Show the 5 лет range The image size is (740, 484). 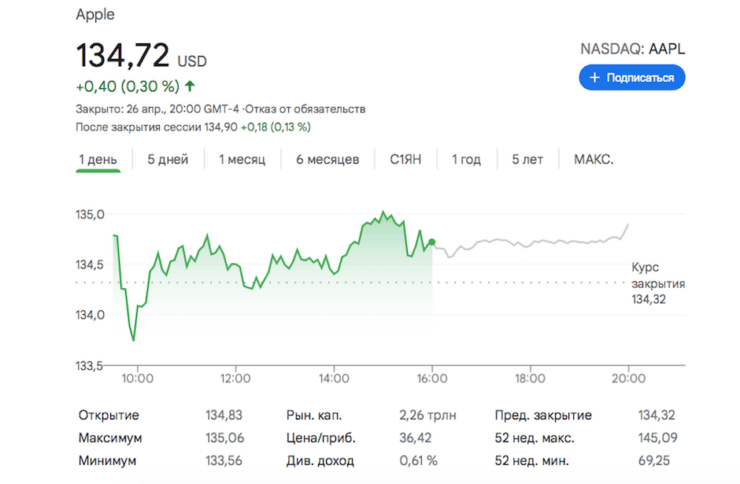pyautogui.click(x=527, y=159)
